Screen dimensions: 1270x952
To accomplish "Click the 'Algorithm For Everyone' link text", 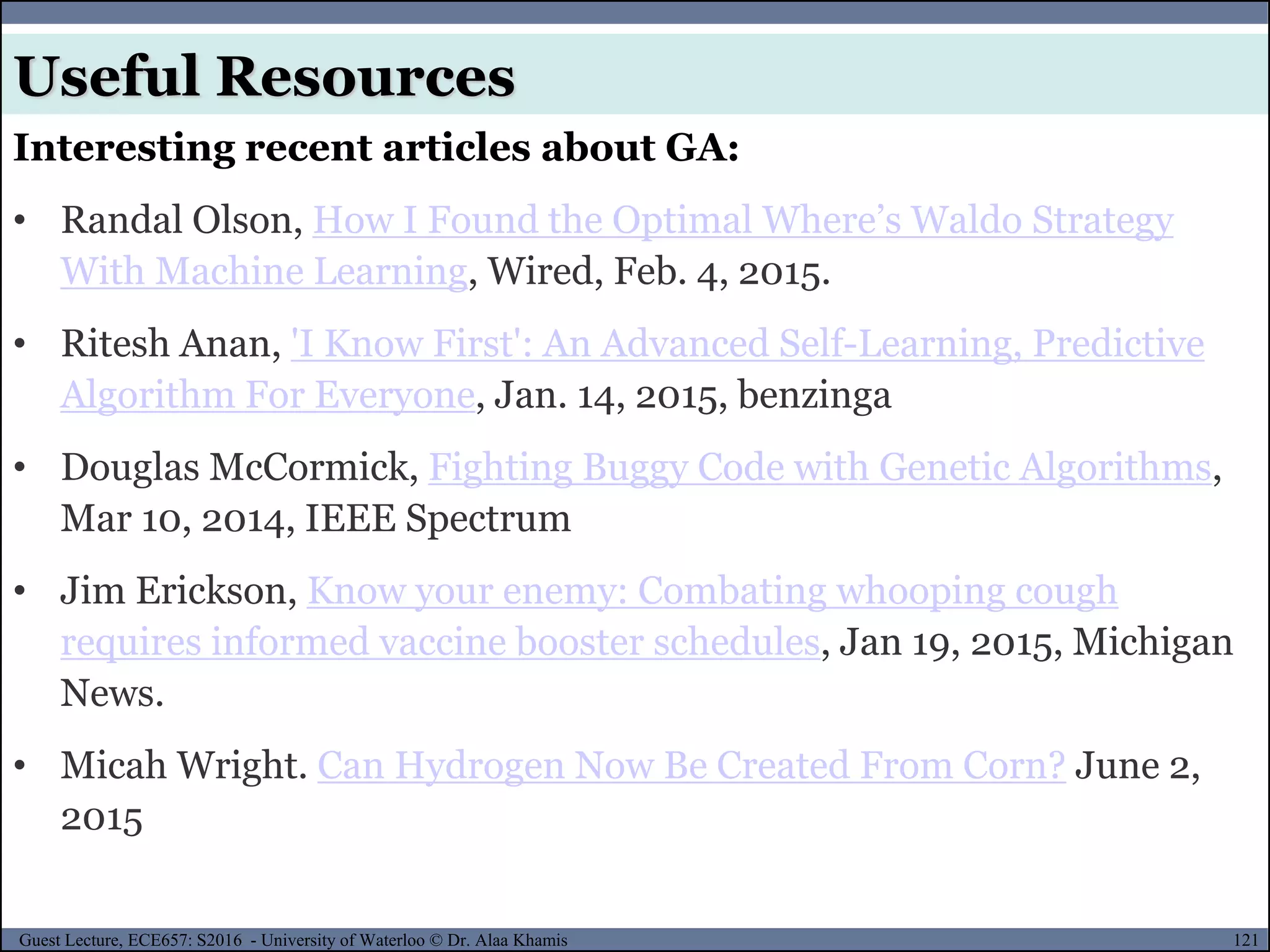I will click(x=267, y=395).
